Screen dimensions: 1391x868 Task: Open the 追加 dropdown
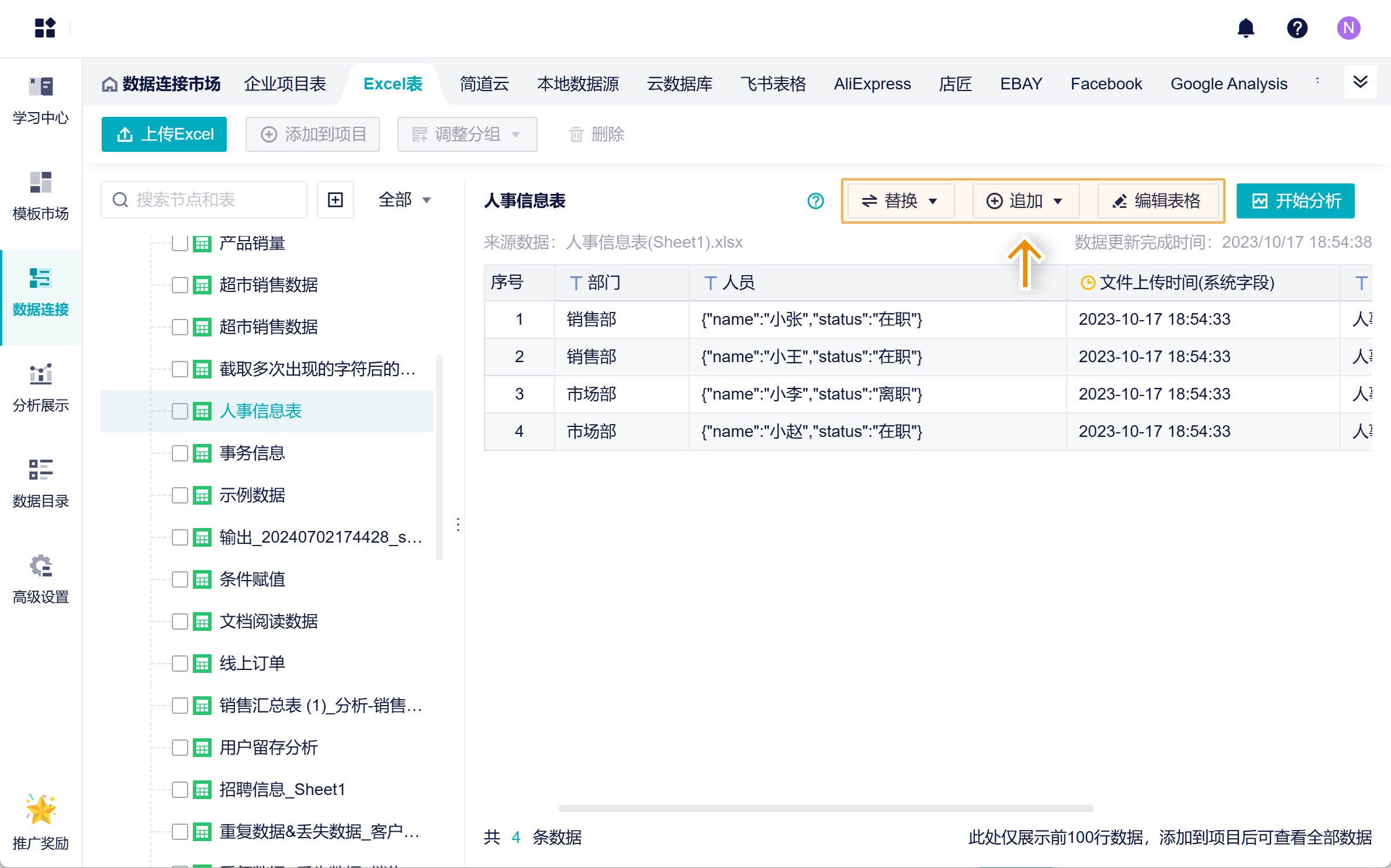(x=1026, y=201)
